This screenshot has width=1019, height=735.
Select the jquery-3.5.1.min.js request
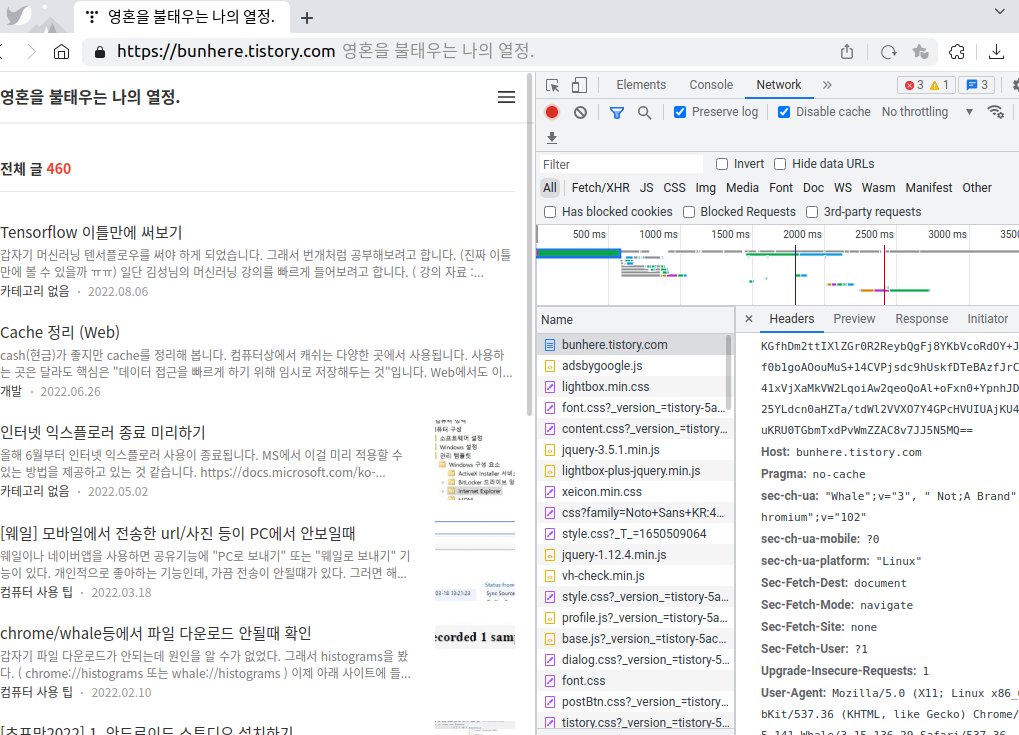pyautogui.click(x=634, y=450)
